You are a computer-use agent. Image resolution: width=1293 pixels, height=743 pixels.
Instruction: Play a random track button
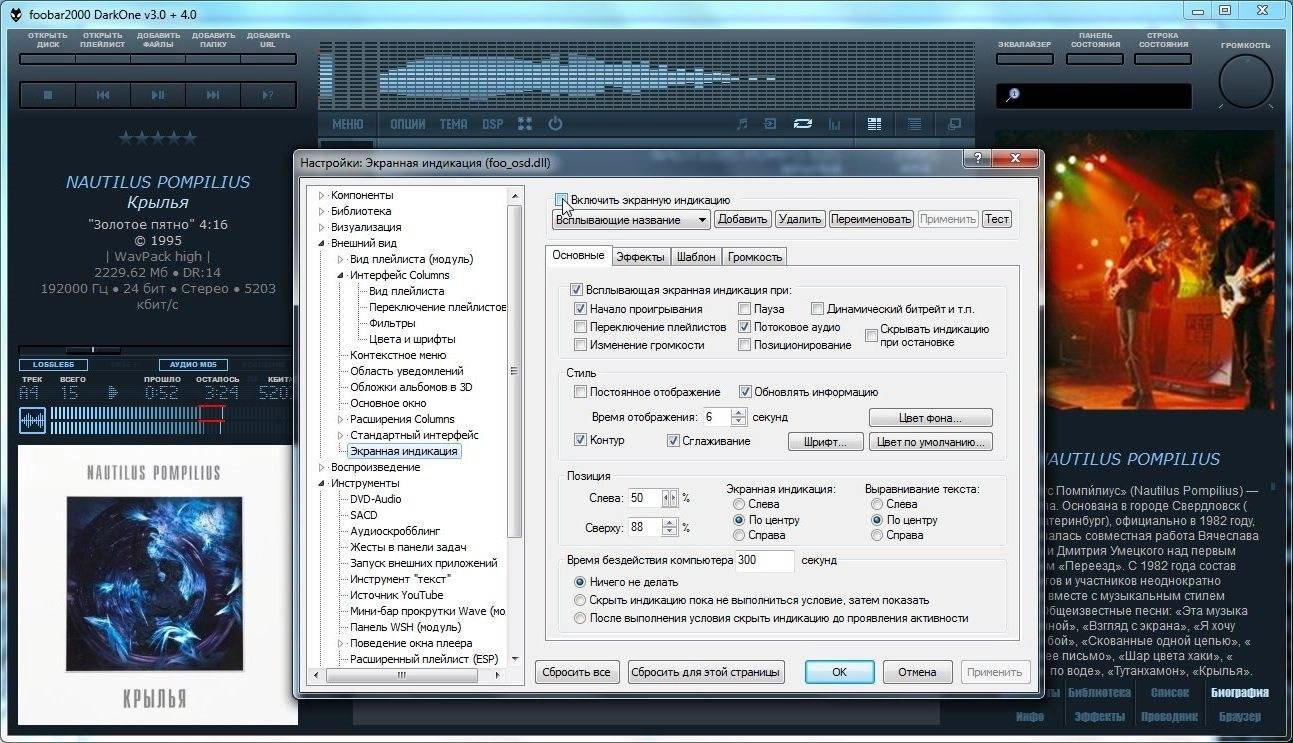coord(268,95)
